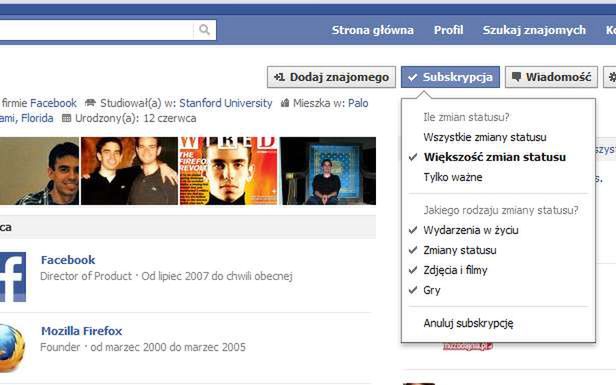Collapse the Subskrypcja dropdown button
This screenshot has height=385, width=616.
click(x=450, y=77)
